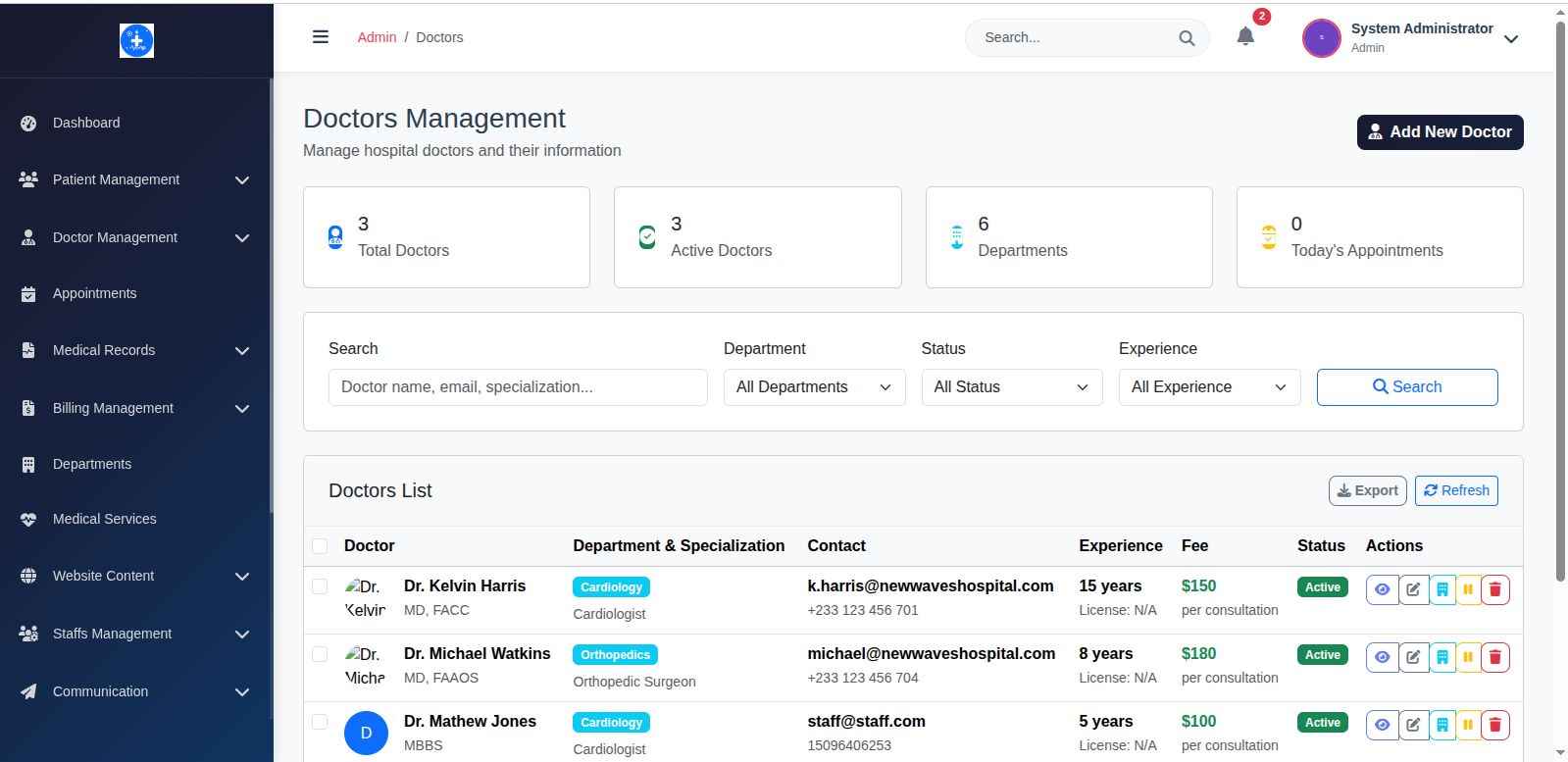The height and width of the screenshot is (762, 1568).
Task: Open the All Status dropdown
Action: click(1011, 387)
